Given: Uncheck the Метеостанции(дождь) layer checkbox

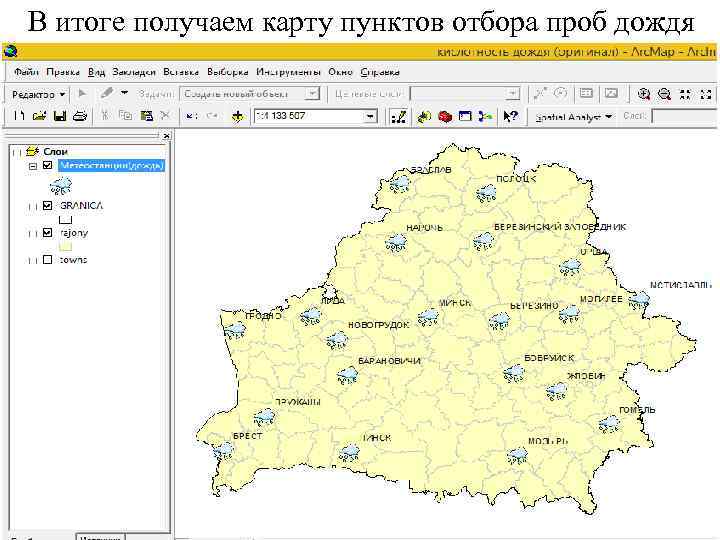Looking at the screenshot, I should point(48,165).
